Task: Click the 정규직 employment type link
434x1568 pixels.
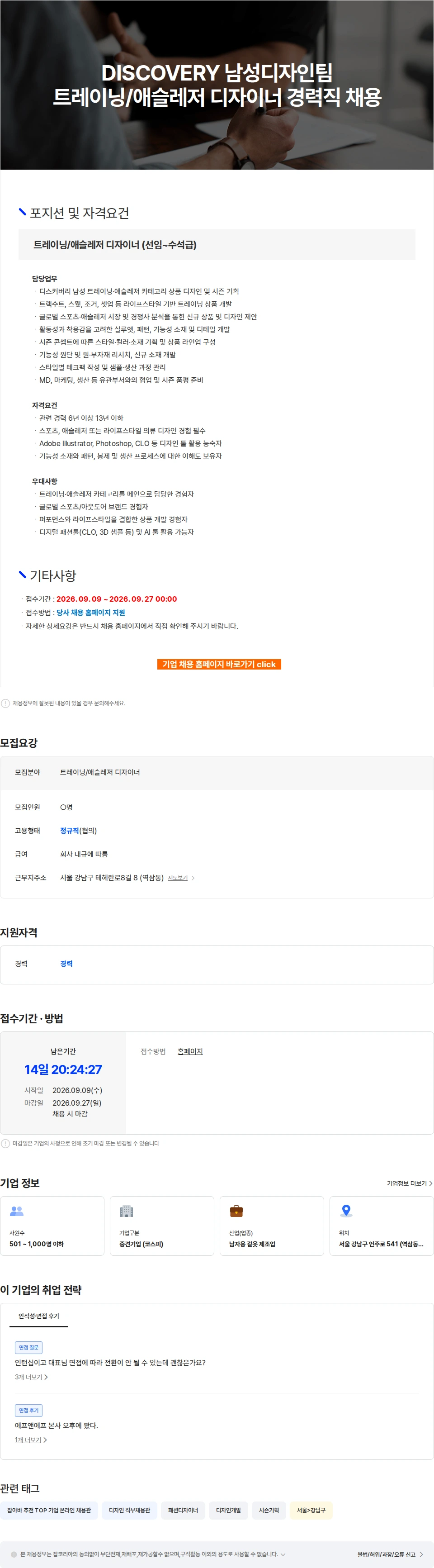Action: pyautogui.click(x=69, y=831)
